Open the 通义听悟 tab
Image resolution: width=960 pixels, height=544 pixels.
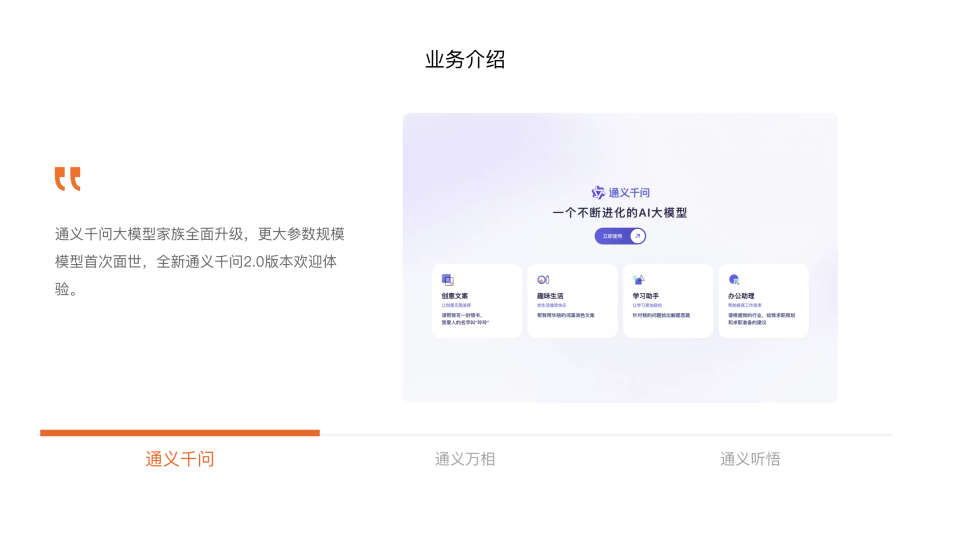coord(750,459)
